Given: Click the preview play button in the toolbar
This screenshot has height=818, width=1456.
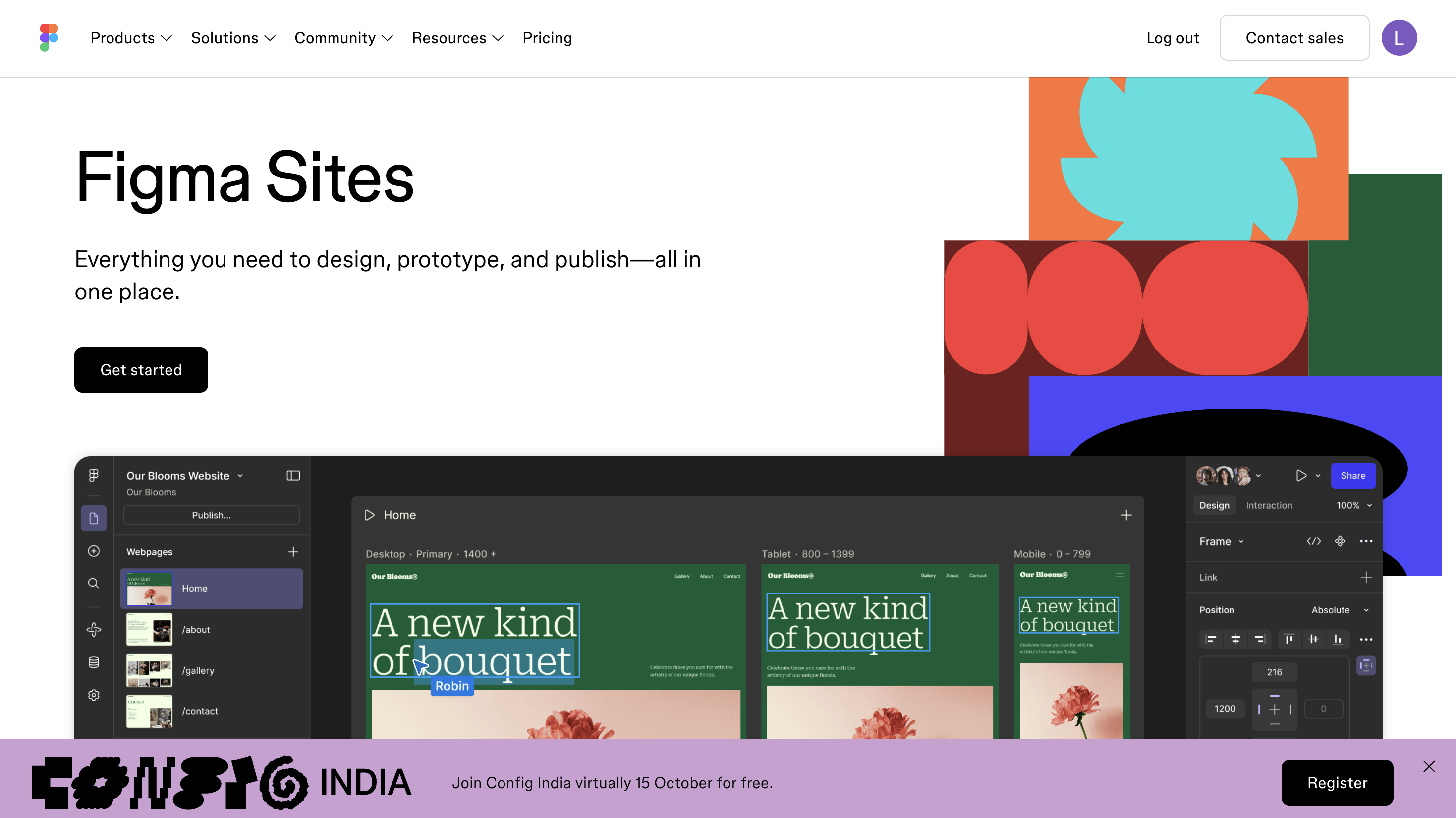Looking at the screenshot, I should pyautogui.click(x=1301, y=476).
